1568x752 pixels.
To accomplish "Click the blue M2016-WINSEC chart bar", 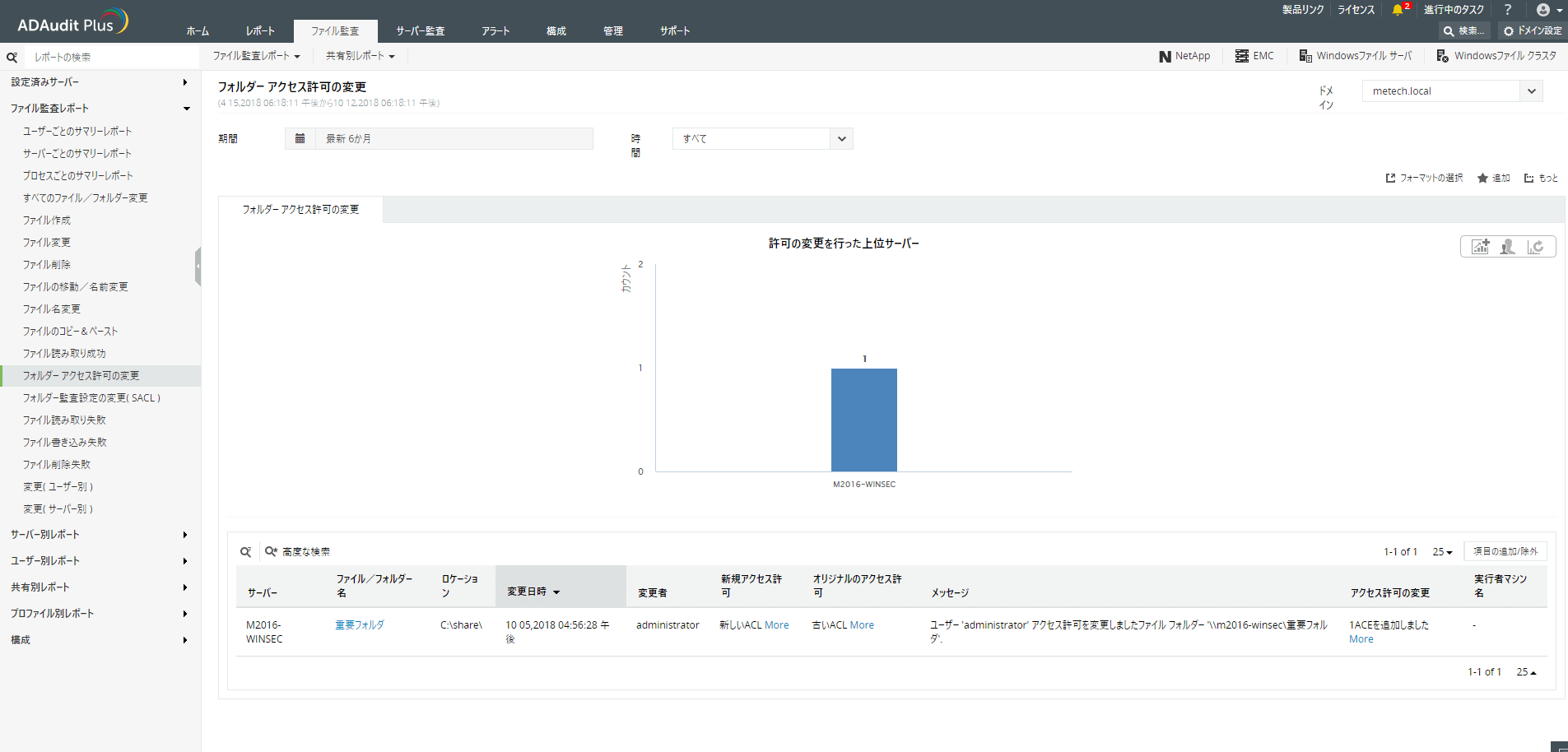I will coord(863,420).
